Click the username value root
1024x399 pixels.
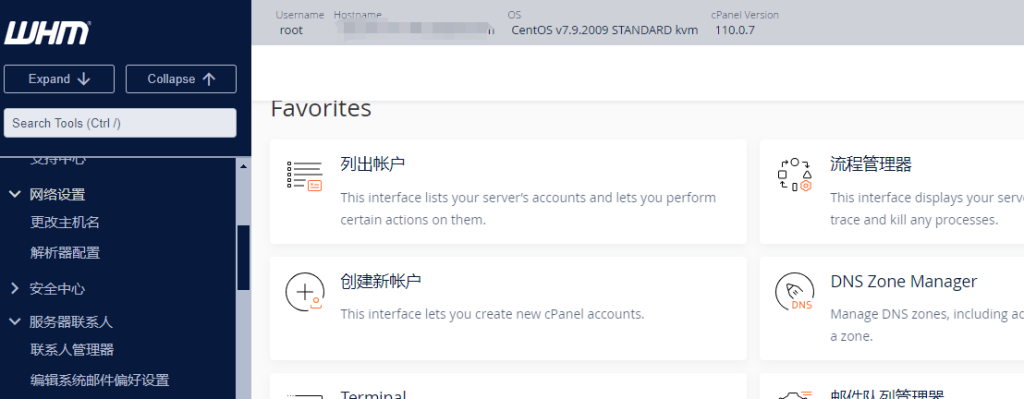(291, 30)
